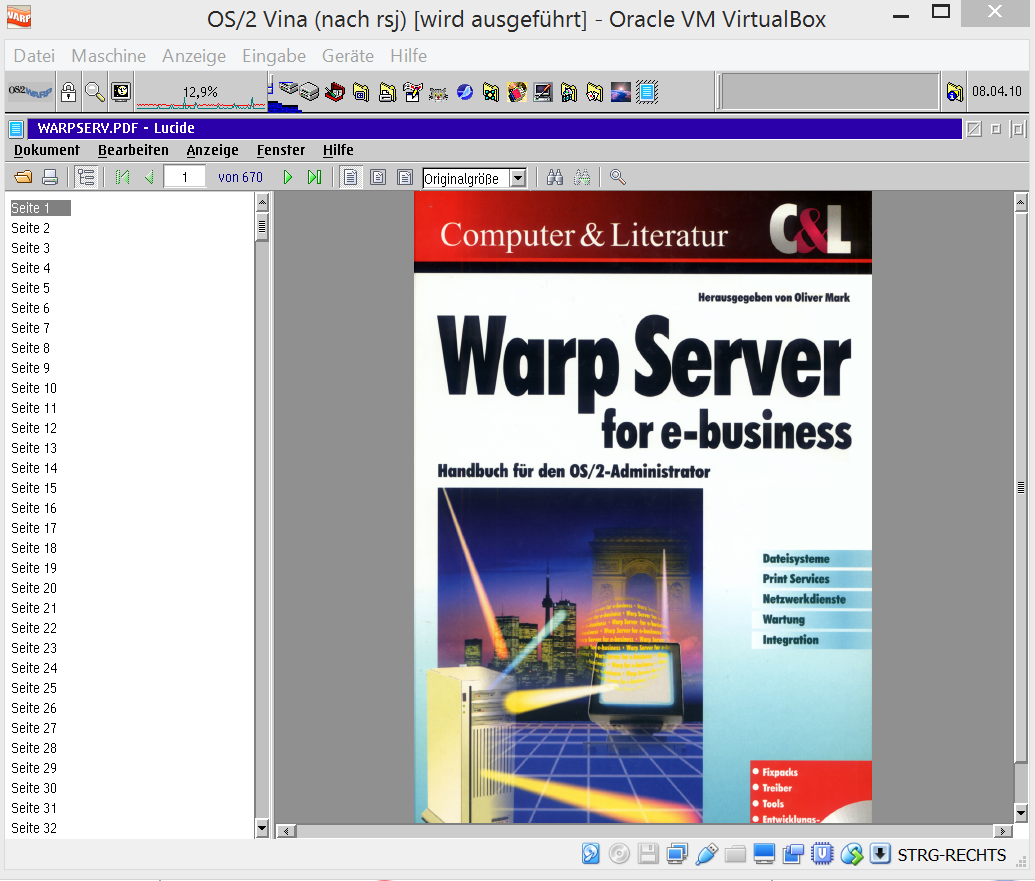Open a document via the folder icon
This screenshot has height=881, width=1035.
tap(23, 178)
